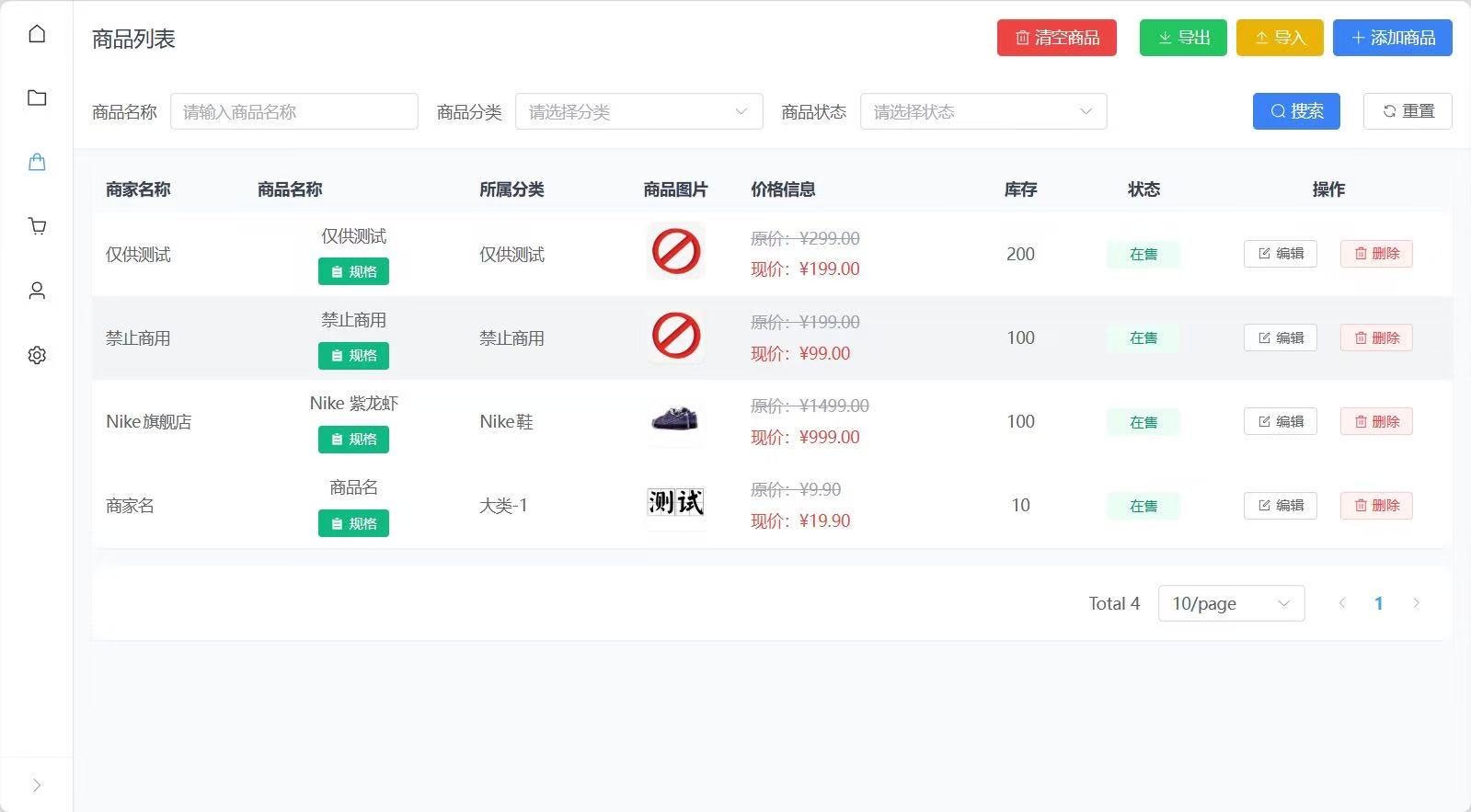Delete the Nike旗舰店 product row
The height and width of the screenshot is (812, 1471).
coord(1376,421)
